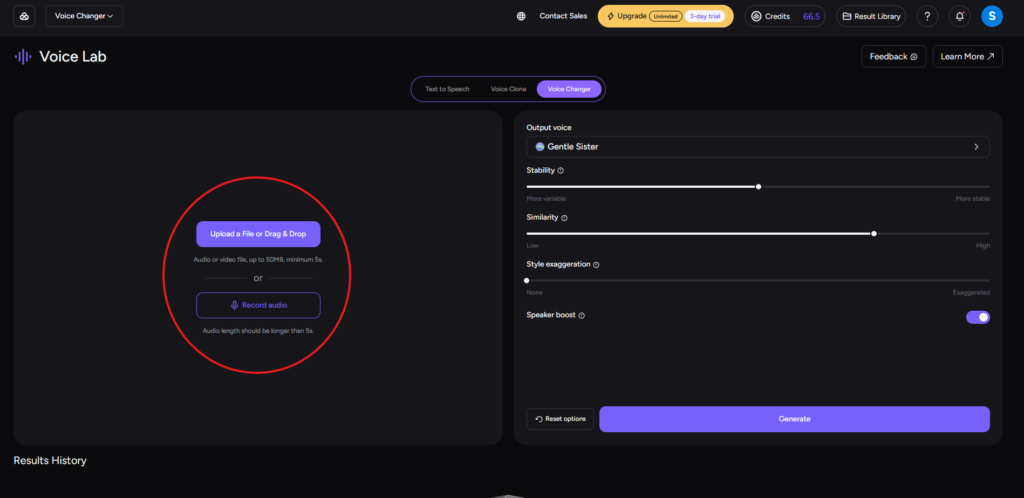This screenshot has width=1024, height=498.
Task: Click the Credits coin icon
Action: (756, 16)
